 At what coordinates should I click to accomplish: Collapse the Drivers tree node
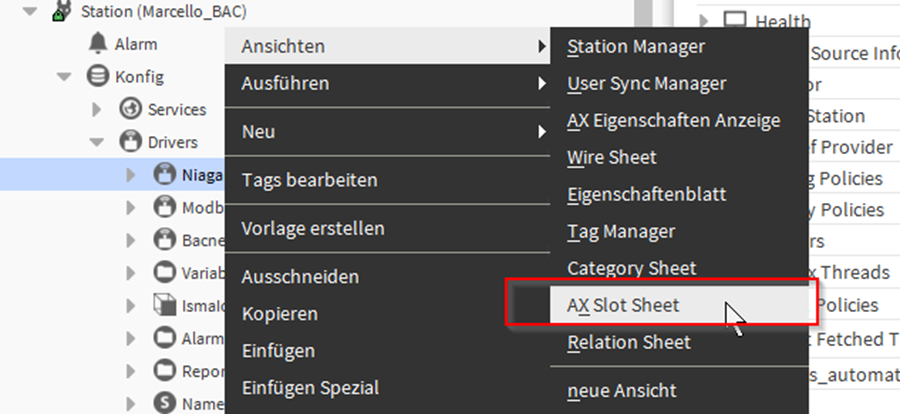[97, 142]
